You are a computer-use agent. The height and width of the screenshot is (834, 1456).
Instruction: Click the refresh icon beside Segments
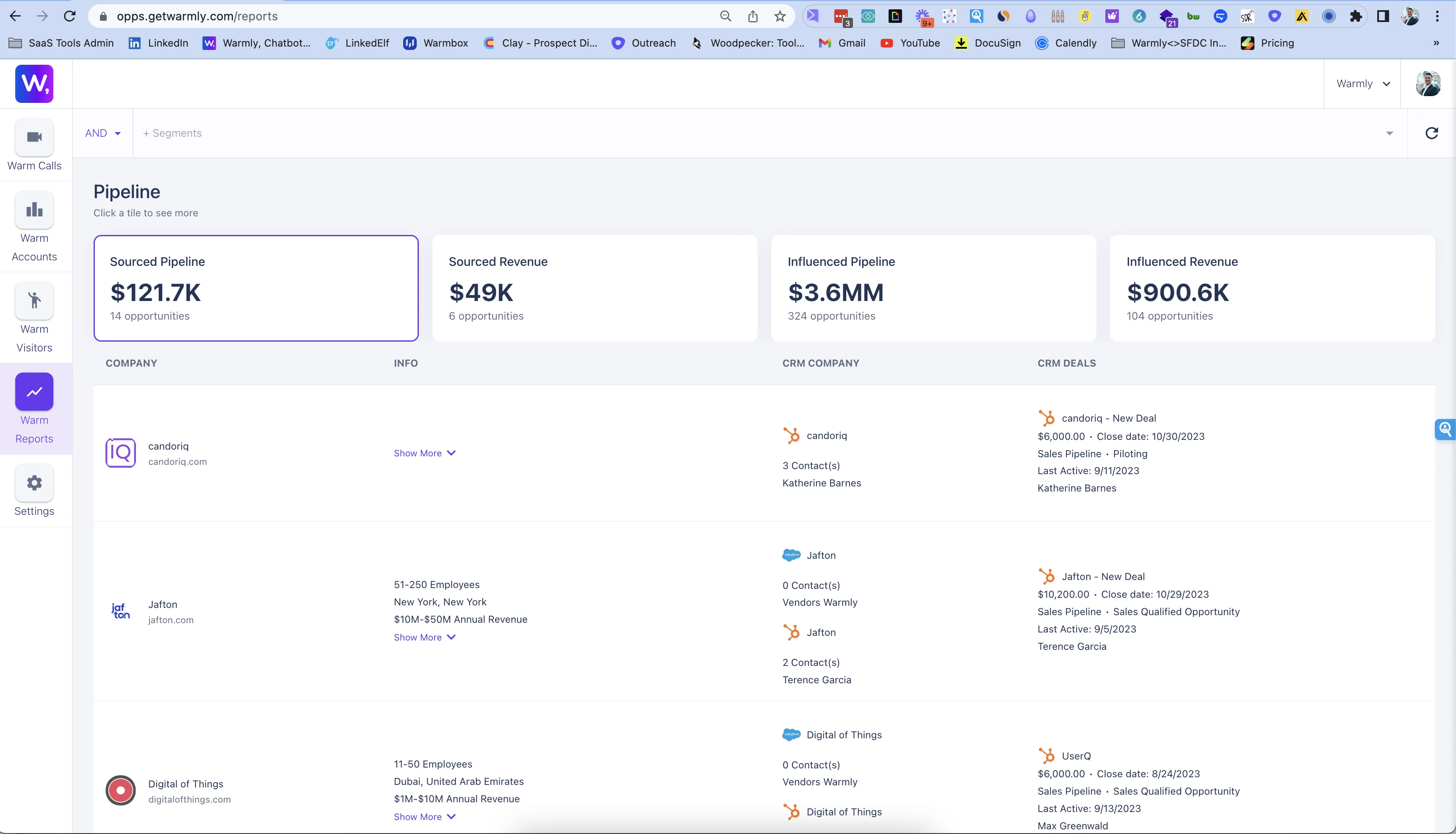(1431, 133)
